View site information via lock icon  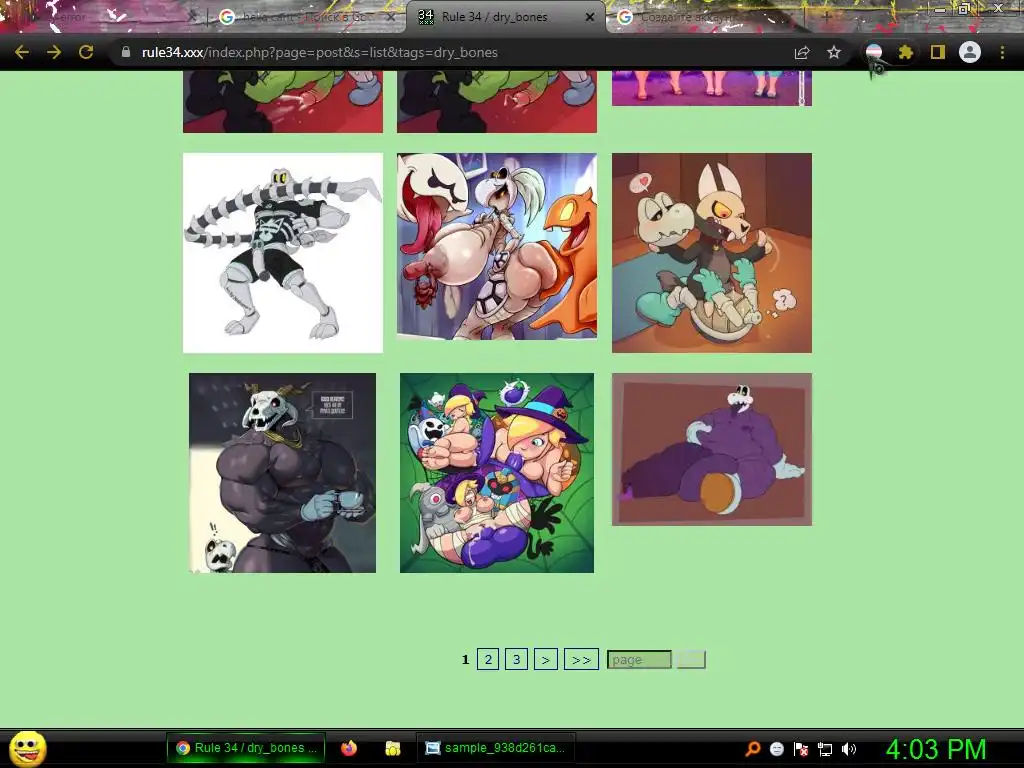pyautogui.click(x=126, y=52)
